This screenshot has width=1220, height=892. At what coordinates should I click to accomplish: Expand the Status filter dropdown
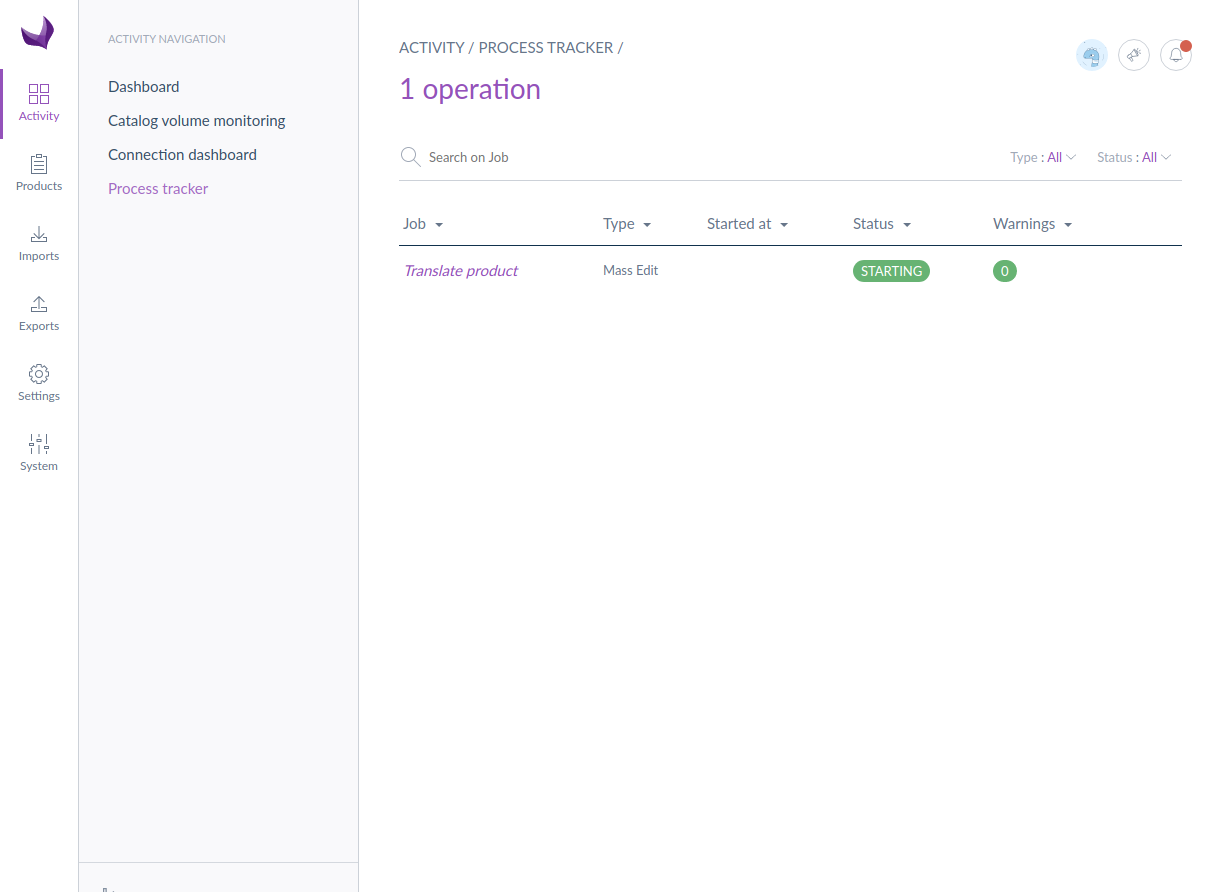(x=1134, y=157)
